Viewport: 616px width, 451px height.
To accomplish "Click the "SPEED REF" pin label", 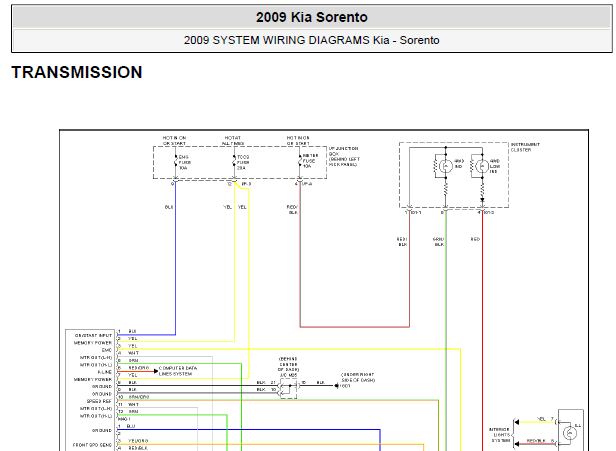I will tap(99, 402).
